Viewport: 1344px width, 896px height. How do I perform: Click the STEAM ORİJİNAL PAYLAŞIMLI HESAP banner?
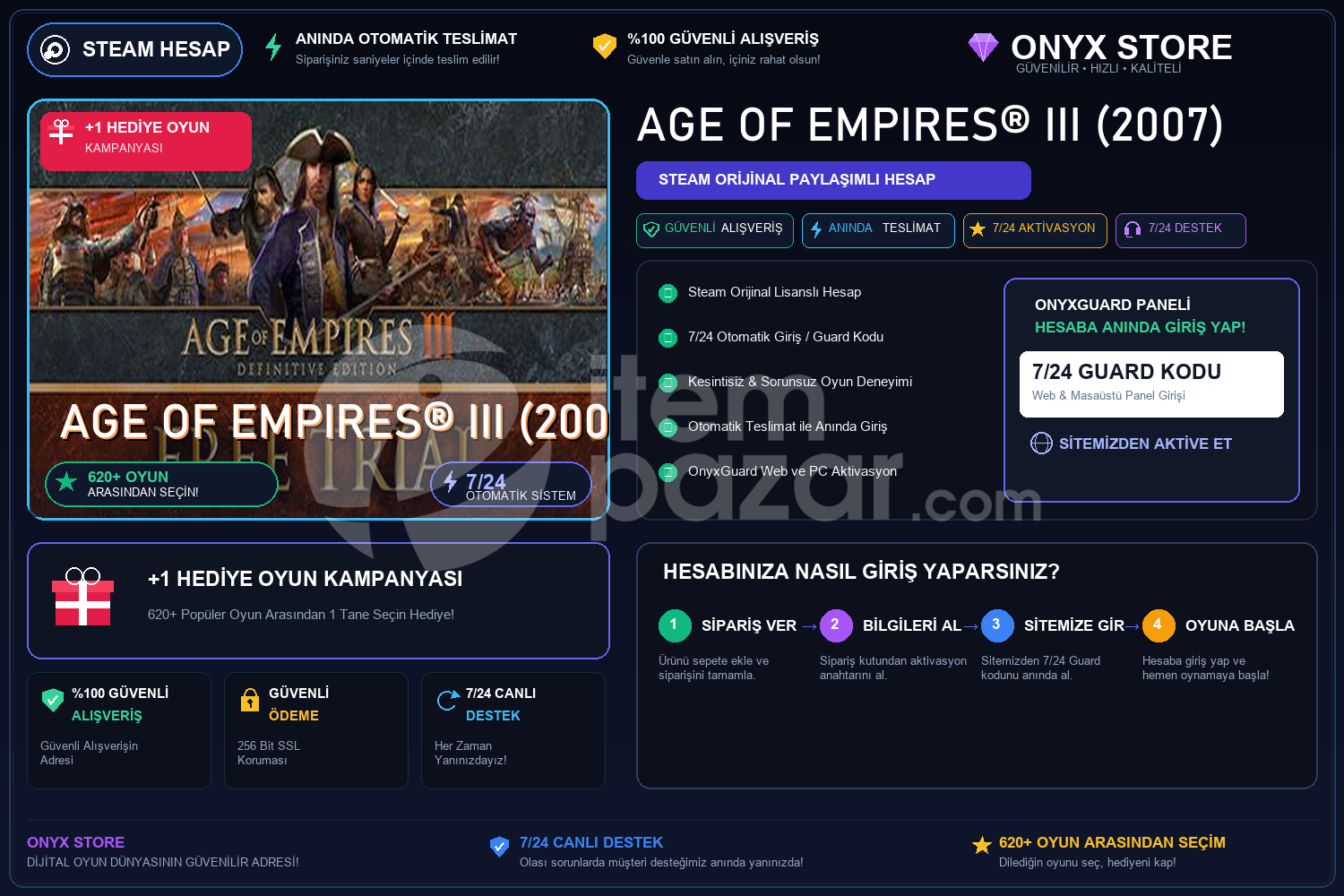[x=833, y=180]
